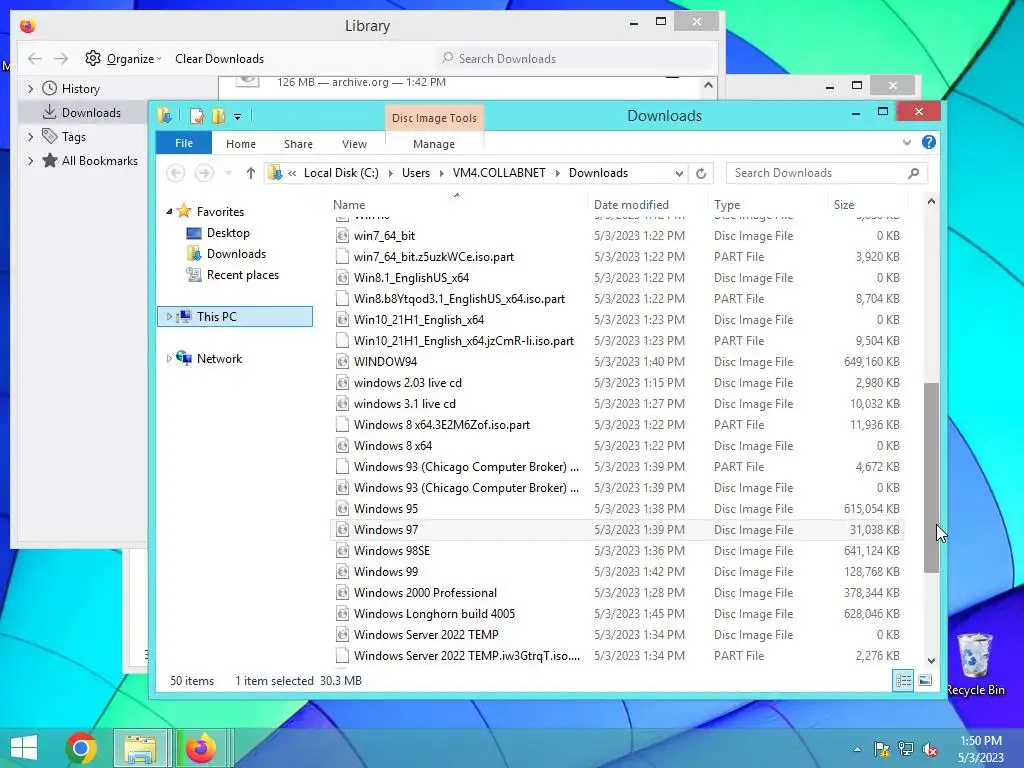Click the New folder quick access icon
Image resolution: width=1024 pixels, height=768 pixels.
218,116
